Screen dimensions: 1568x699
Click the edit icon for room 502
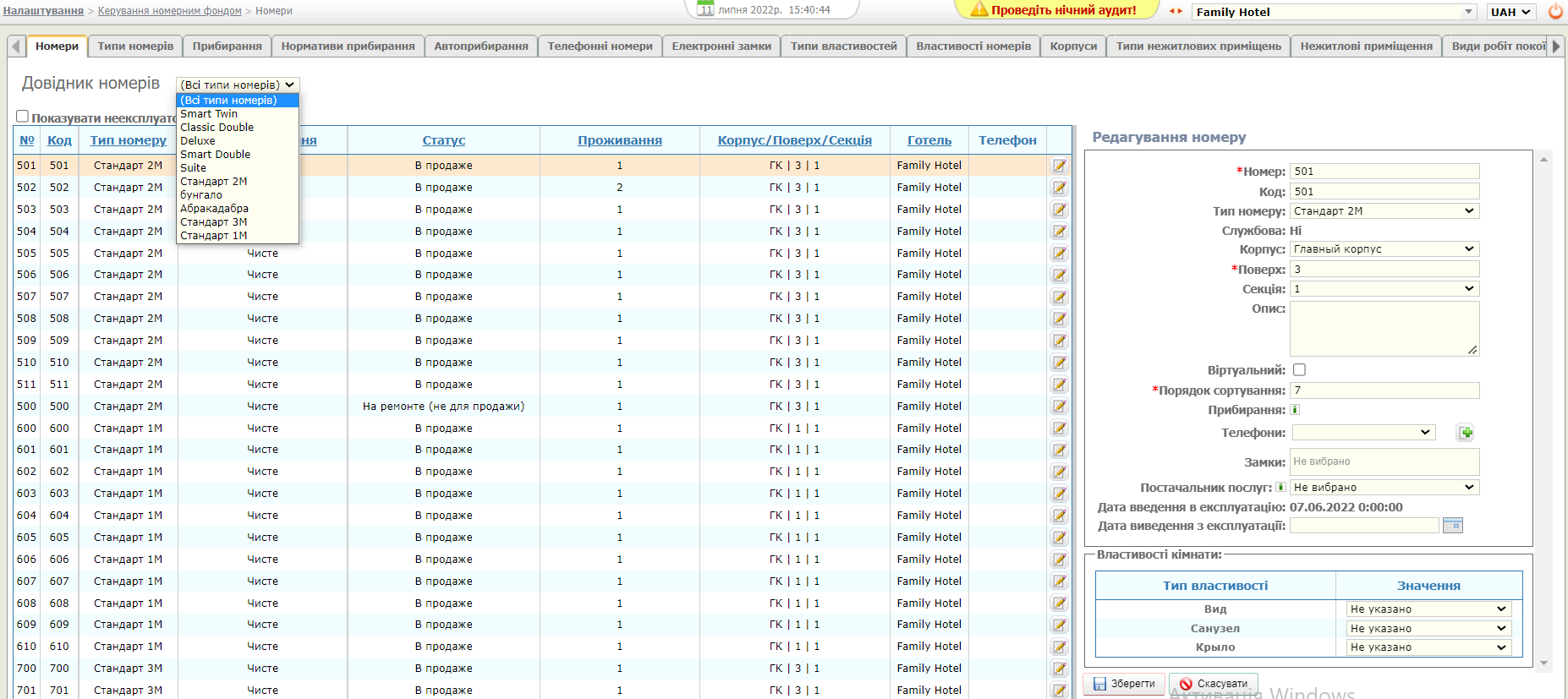1059,188
